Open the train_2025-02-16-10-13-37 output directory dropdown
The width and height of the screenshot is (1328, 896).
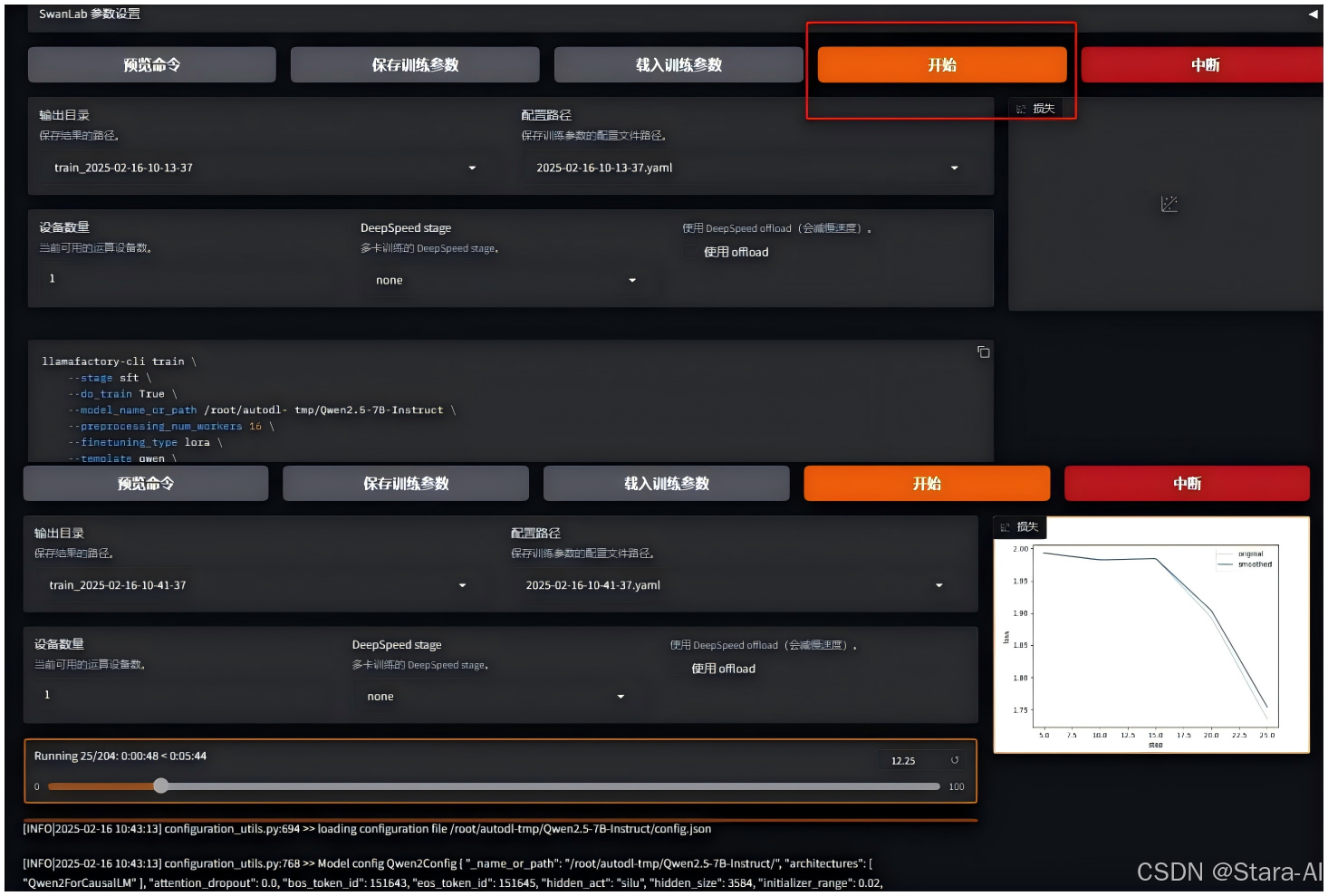(x=265, y=168)
